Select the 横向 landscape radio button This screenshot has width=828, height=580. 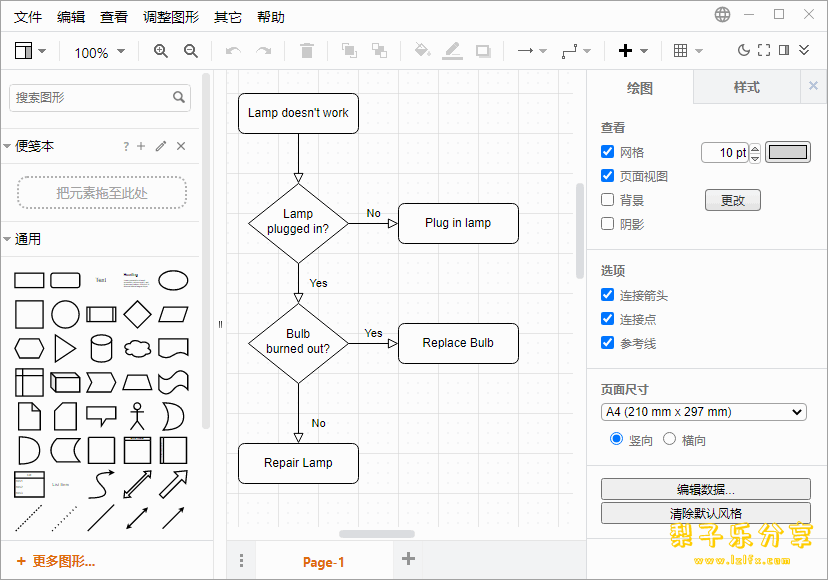(669, 439)
